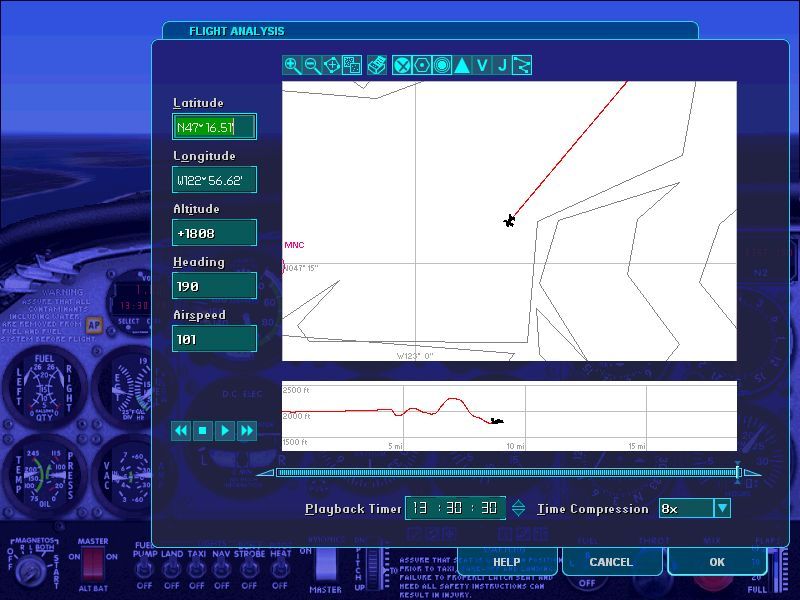Stop the flight playback
800x600 pixels.
tap(203, 430)
